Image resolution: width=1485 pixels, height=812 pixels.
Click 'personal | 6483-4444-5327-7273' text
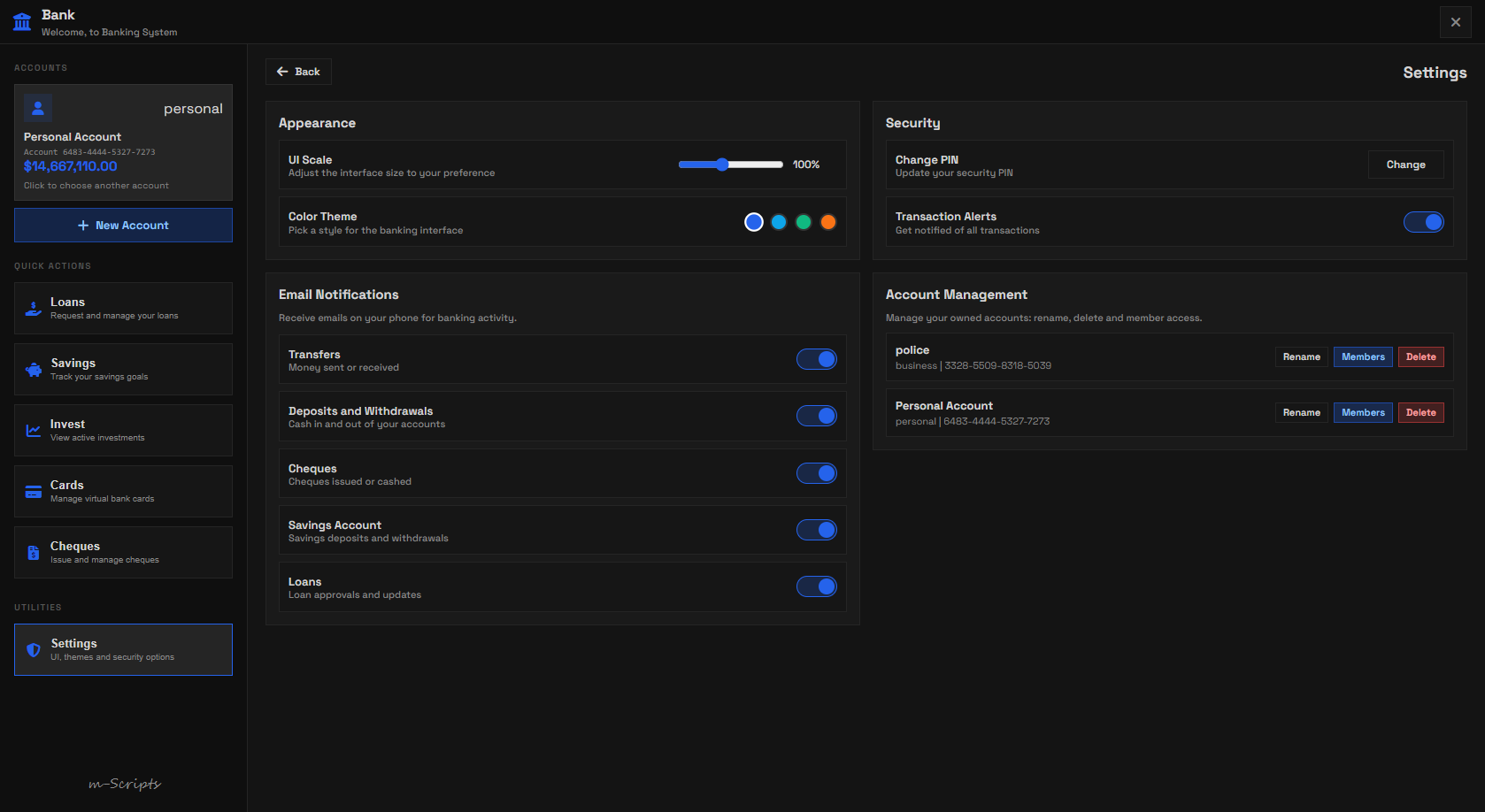tap(973, 421)
